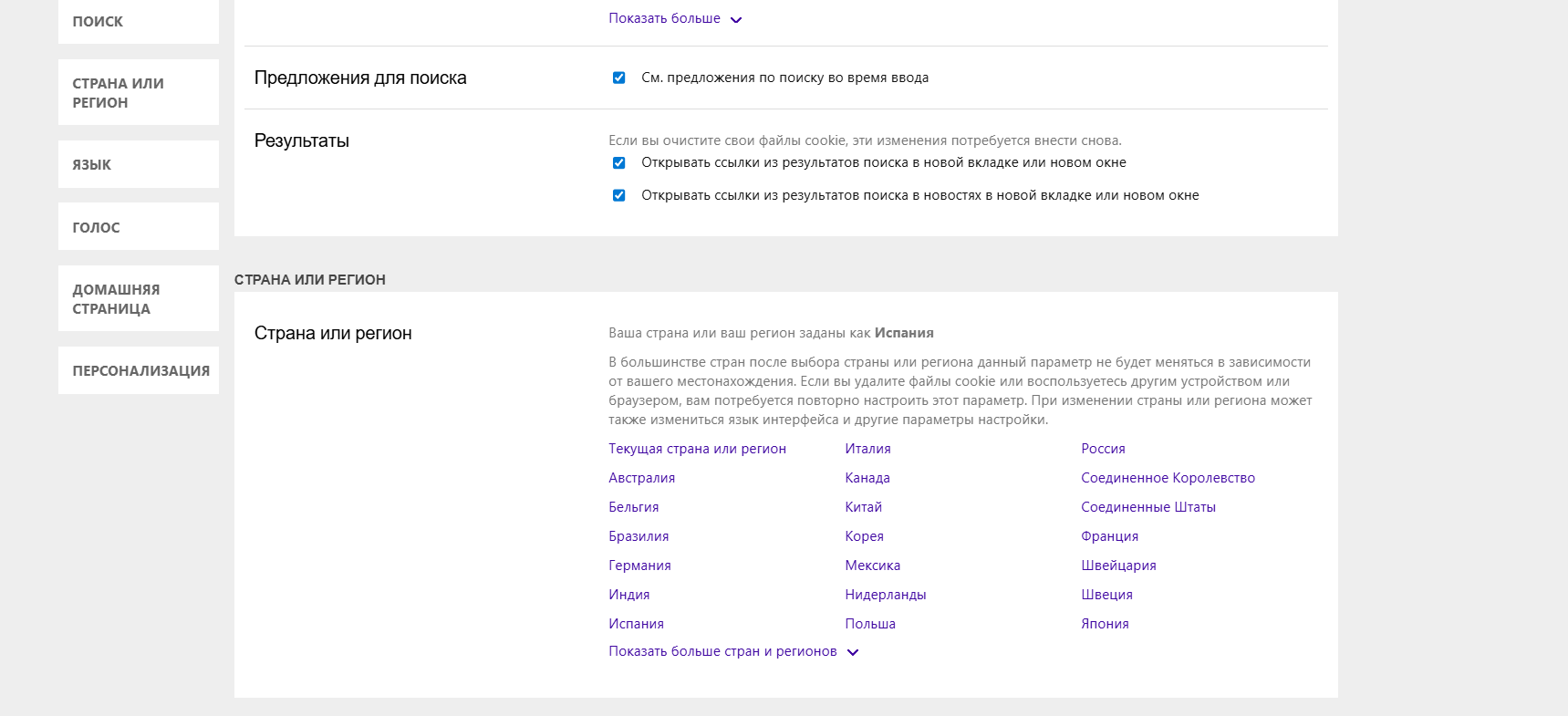
Task: Uncheck search suggestions while typing checkbox
Action: [618, 78]
